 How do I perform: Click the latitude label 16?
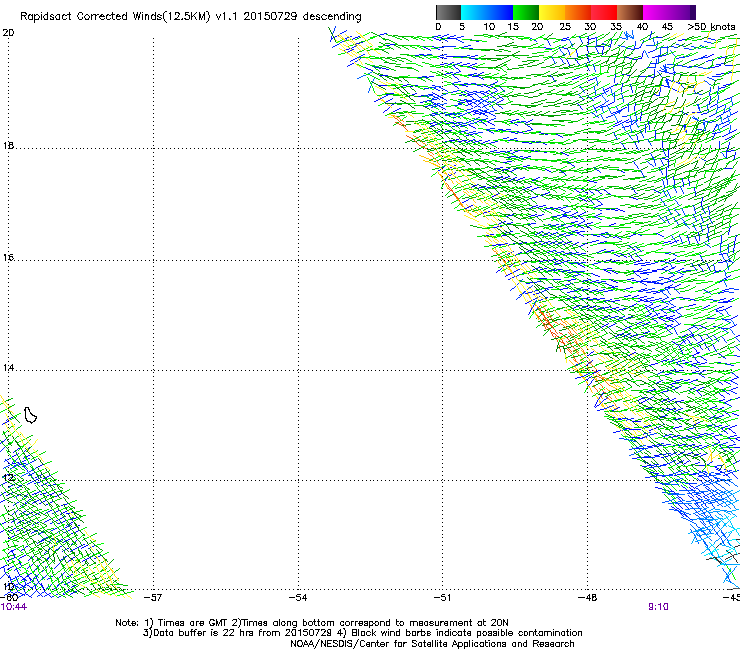[8, 258]
